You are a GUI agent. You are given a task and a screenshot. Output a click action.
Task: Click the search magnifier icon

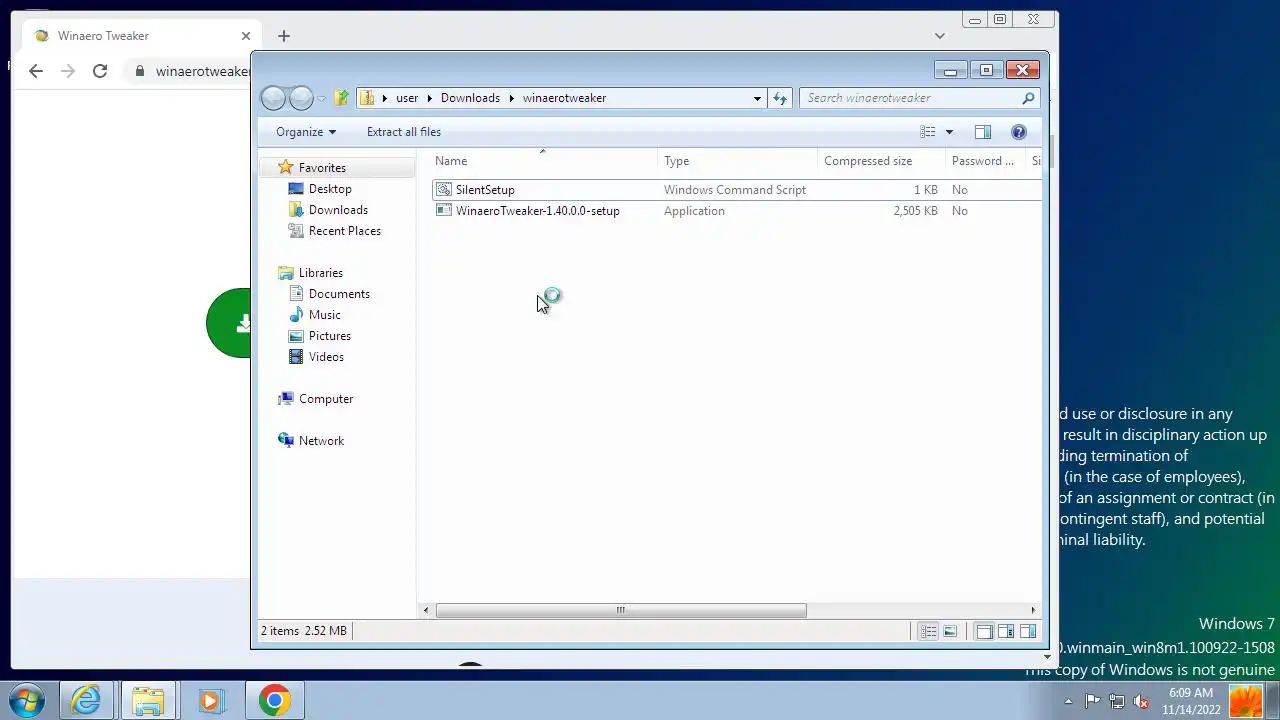[x=1028, y=98]
